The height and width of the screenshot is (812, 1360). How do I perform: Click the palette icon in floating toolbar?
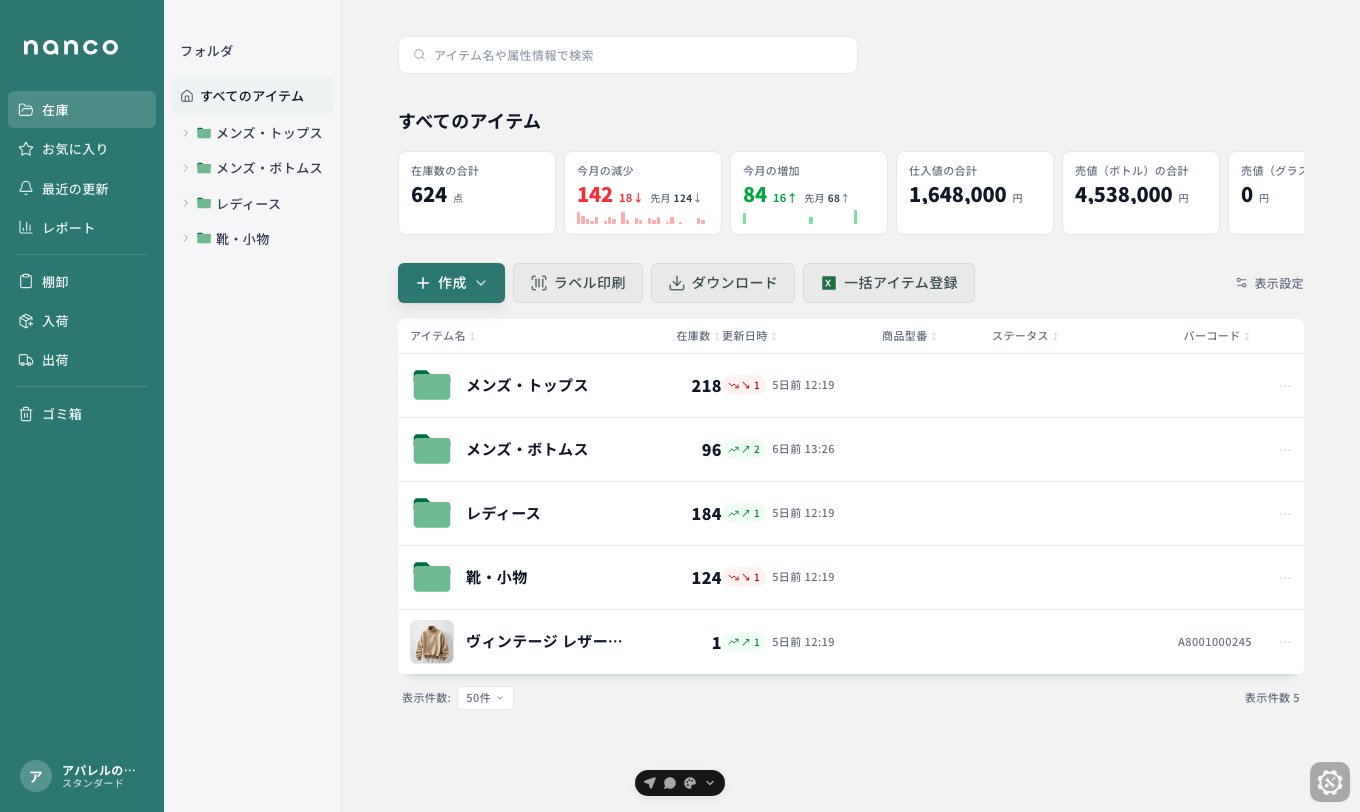(x=690, y=783)
